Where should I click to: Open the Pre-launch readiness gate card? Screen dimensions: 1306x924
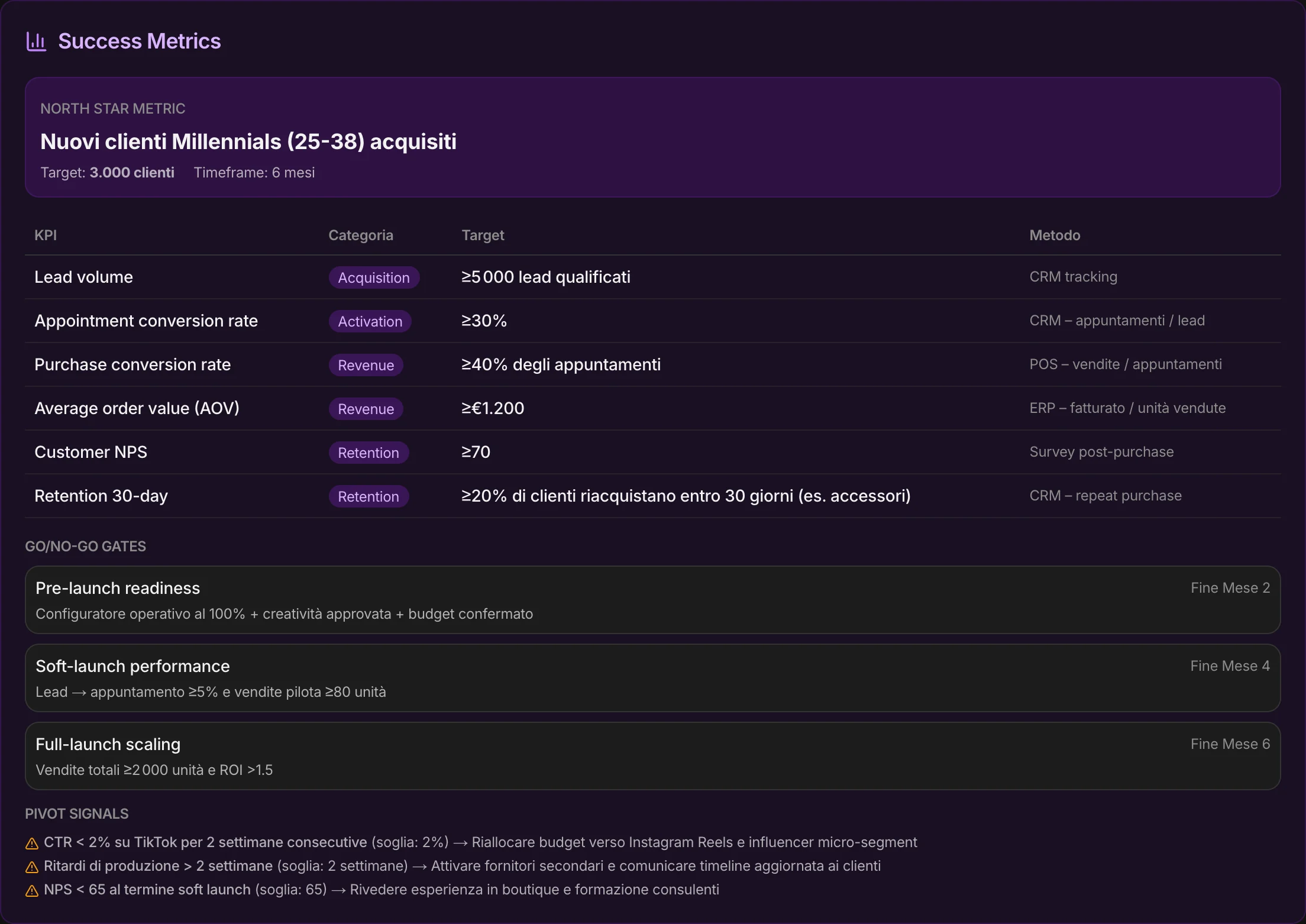coord(653,600)
